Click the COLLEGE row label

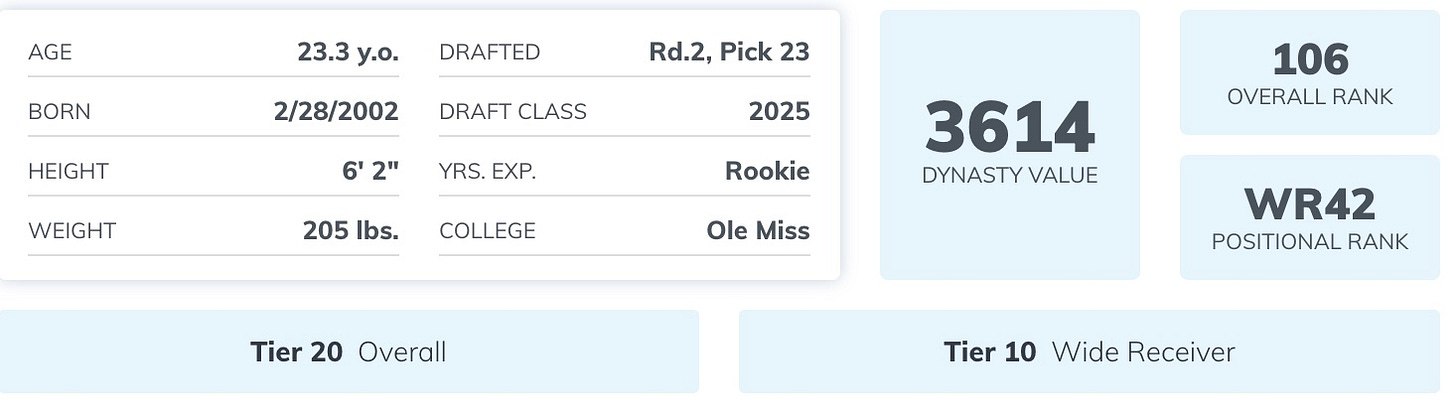click(487, 231)
